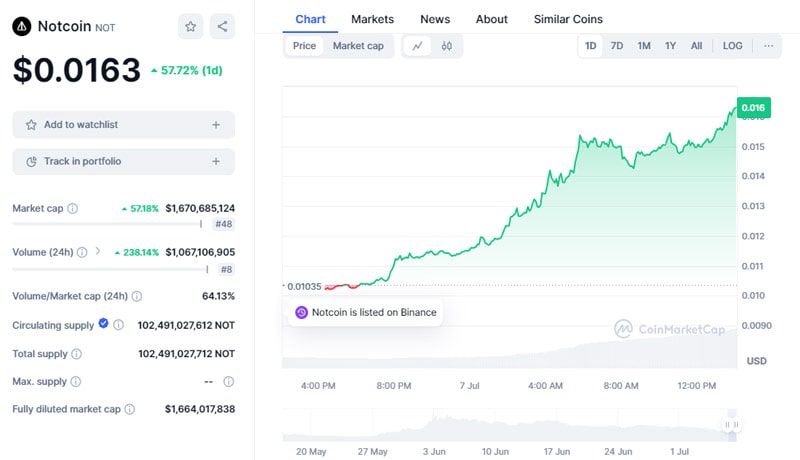Click star icon in Add to watchlist
Viewport: 800px width, 460px height.
tap(31, 125)
